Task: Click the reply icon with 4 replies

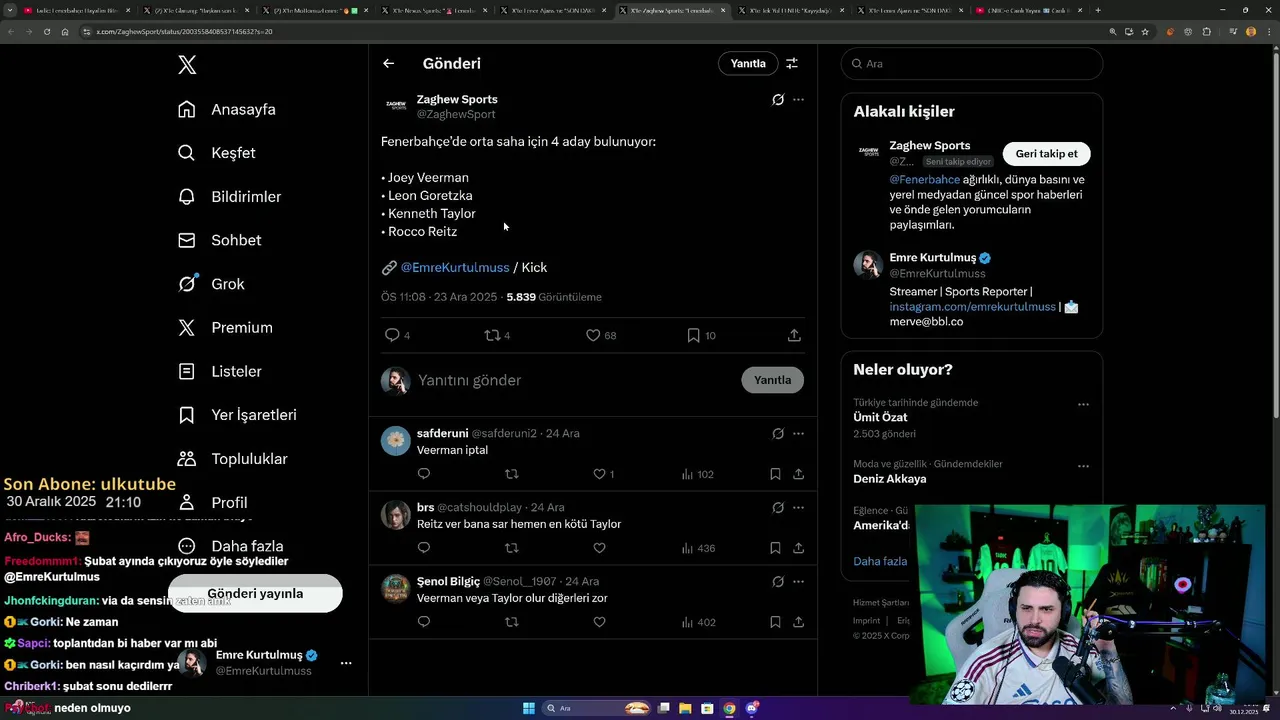Action: click(392, 335)
